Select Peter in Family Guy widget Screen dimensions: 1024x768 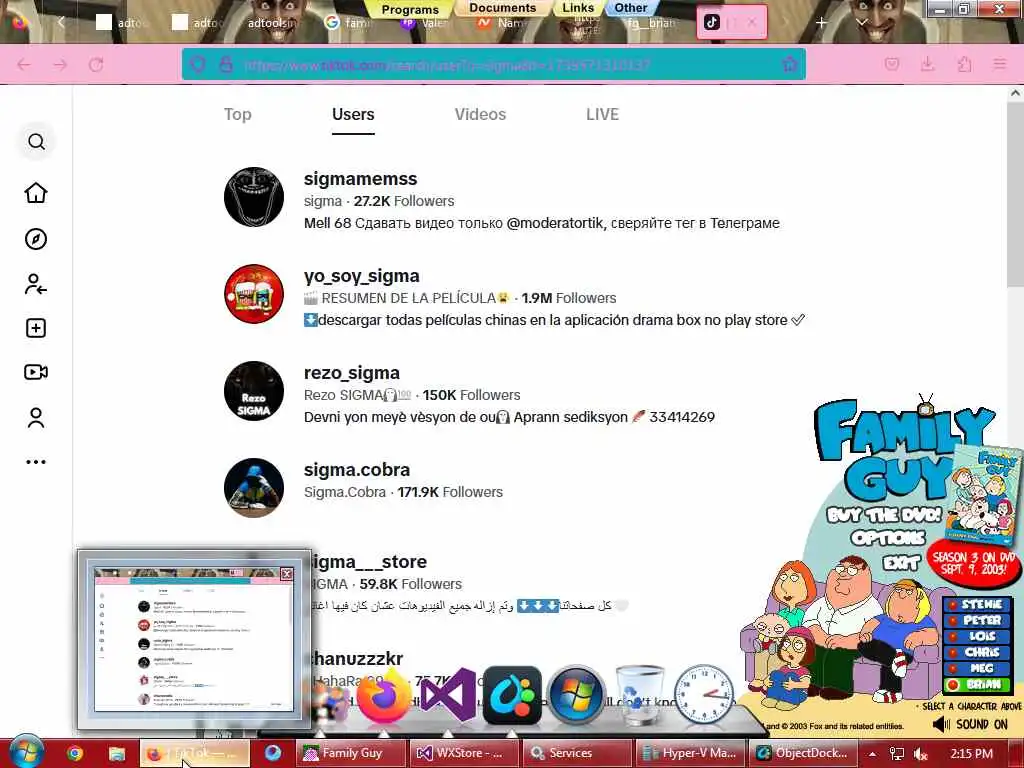[x=976, y=620]
